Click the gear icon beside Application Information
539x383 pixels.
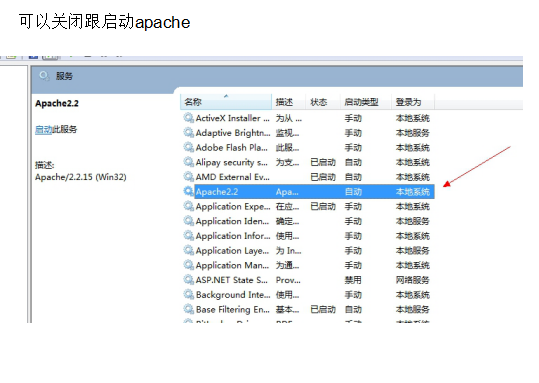click(188, 236)
